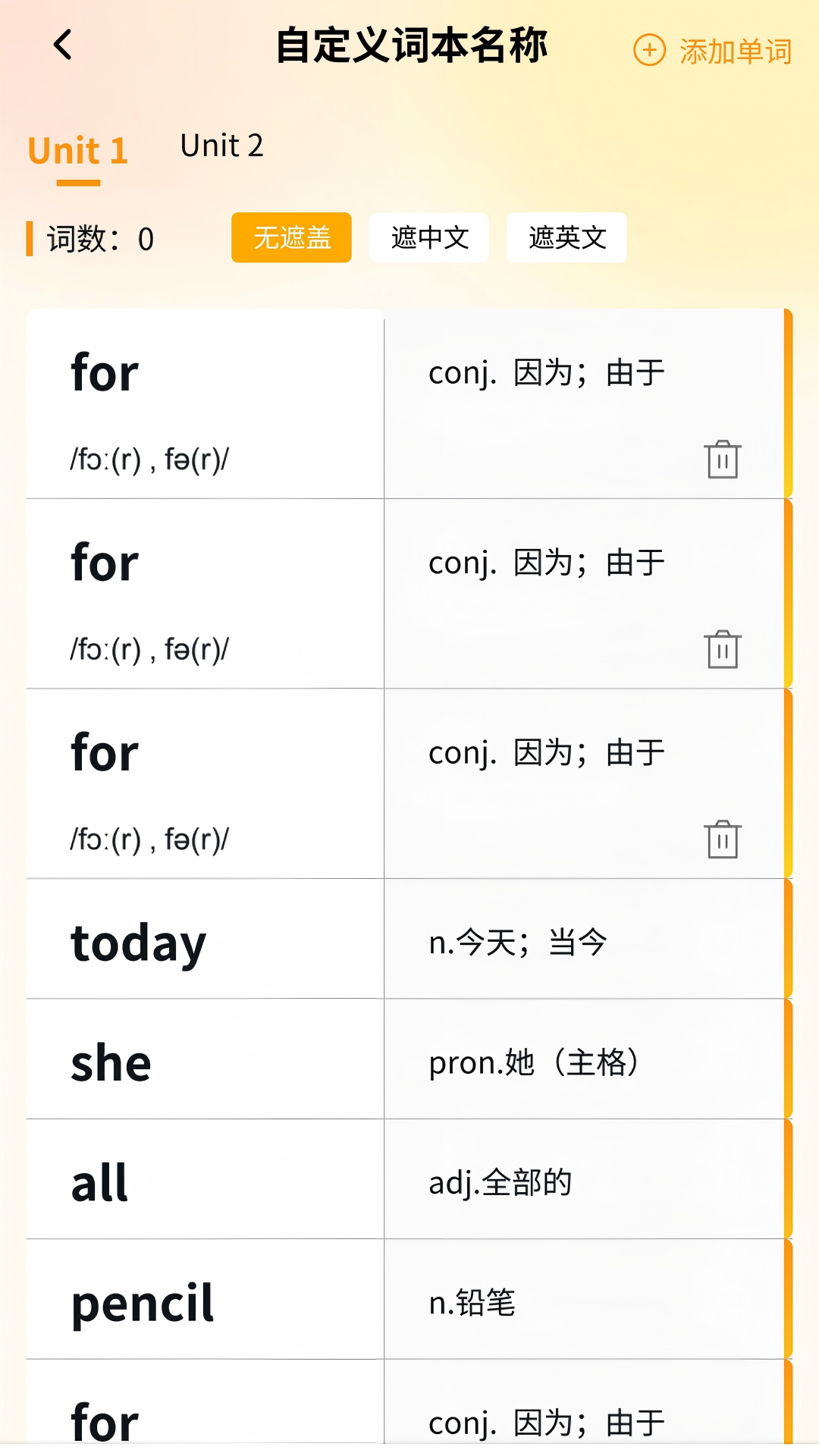The width and height of the screenshot is (819, 1456).
Task: Enable the 无遮盖 display mode
Action: (291, 238)
